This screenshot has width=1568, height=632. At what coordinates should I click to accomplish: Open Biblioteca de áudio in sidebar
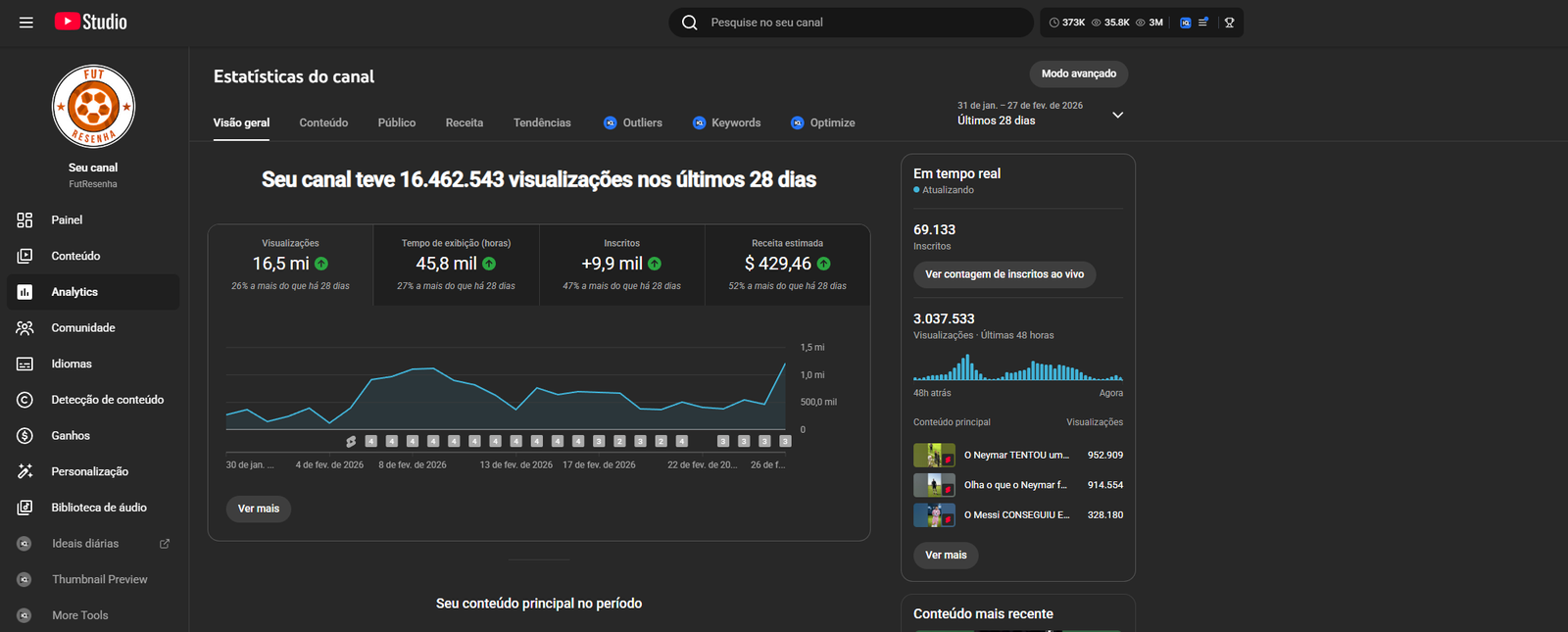tap(98, 508)
